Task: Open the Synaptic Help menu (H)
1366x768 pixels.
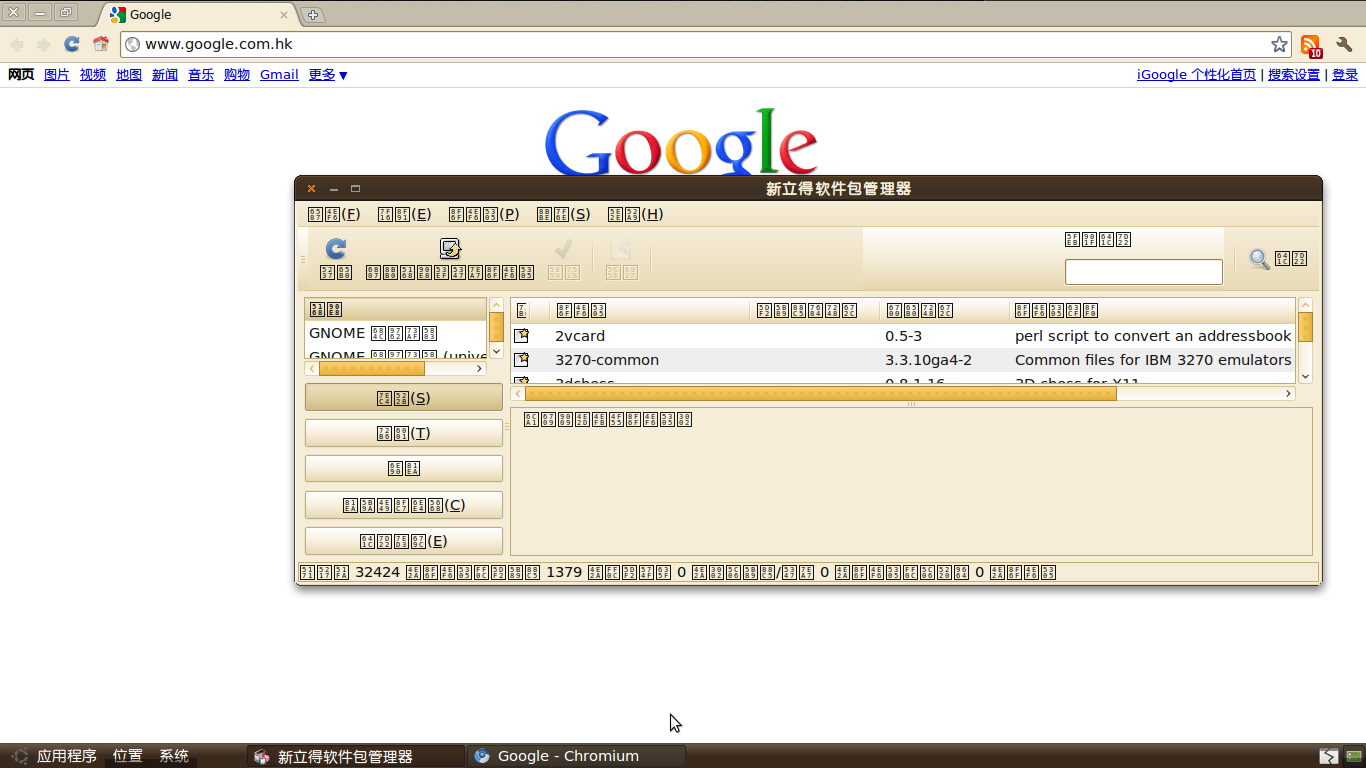Action: point(636,214)
